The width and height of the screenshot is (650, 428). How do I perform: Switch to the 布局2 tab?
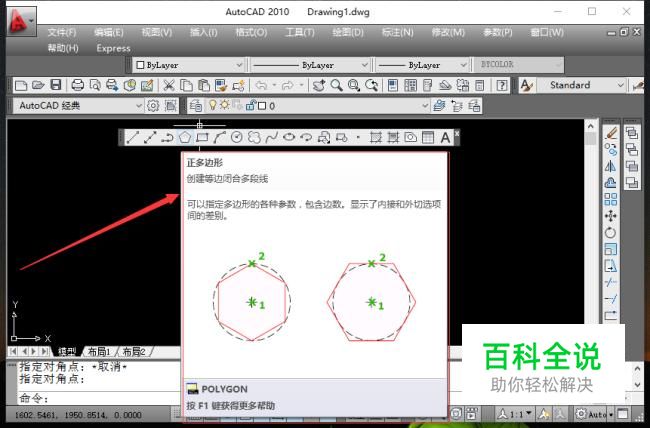[x=134, y=352]
